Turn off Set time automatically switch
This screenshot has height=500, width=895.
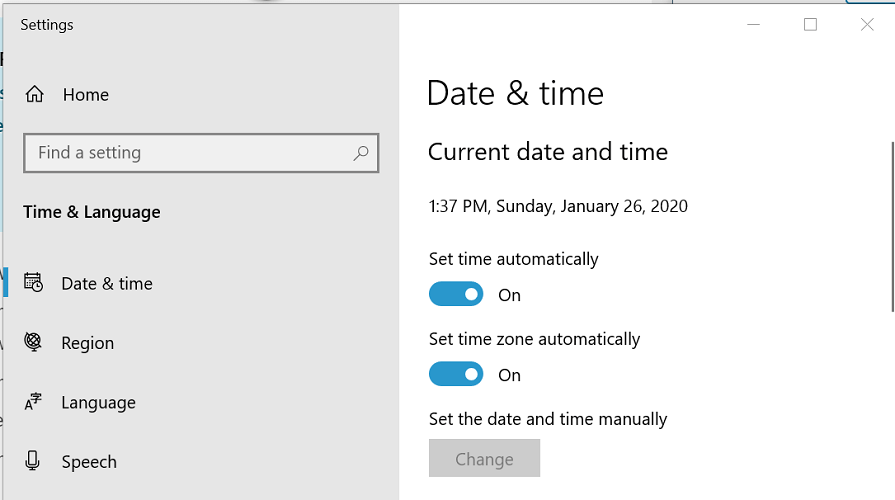tap(456, 294)
